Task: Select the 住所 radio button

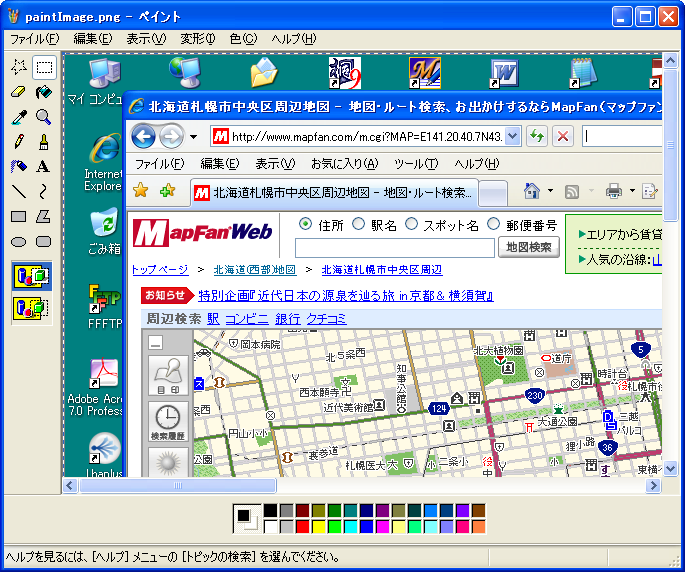Action: [x=305, y=224]
